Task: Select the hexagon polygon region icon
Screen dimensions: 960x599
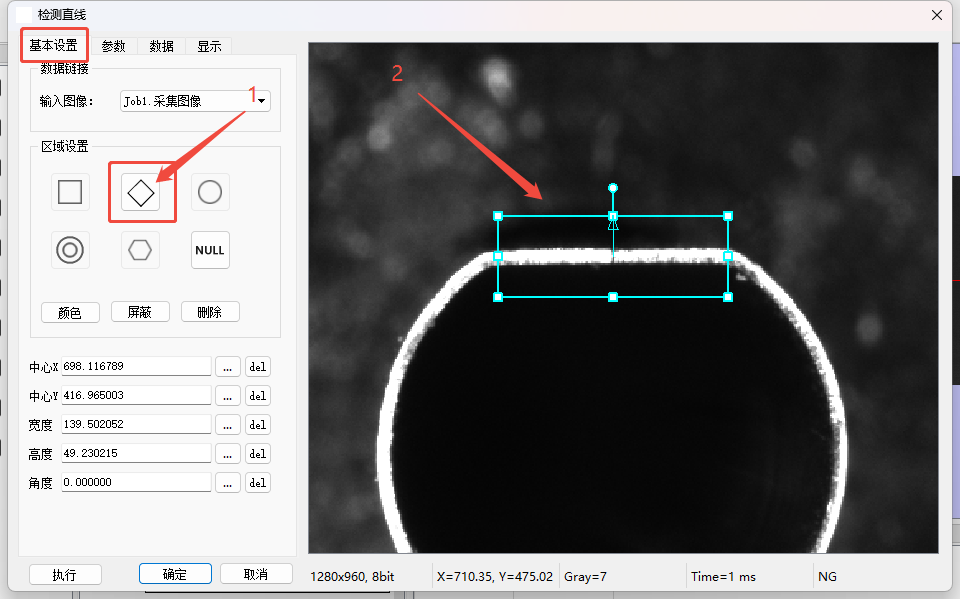Action: tap(141, 250)
